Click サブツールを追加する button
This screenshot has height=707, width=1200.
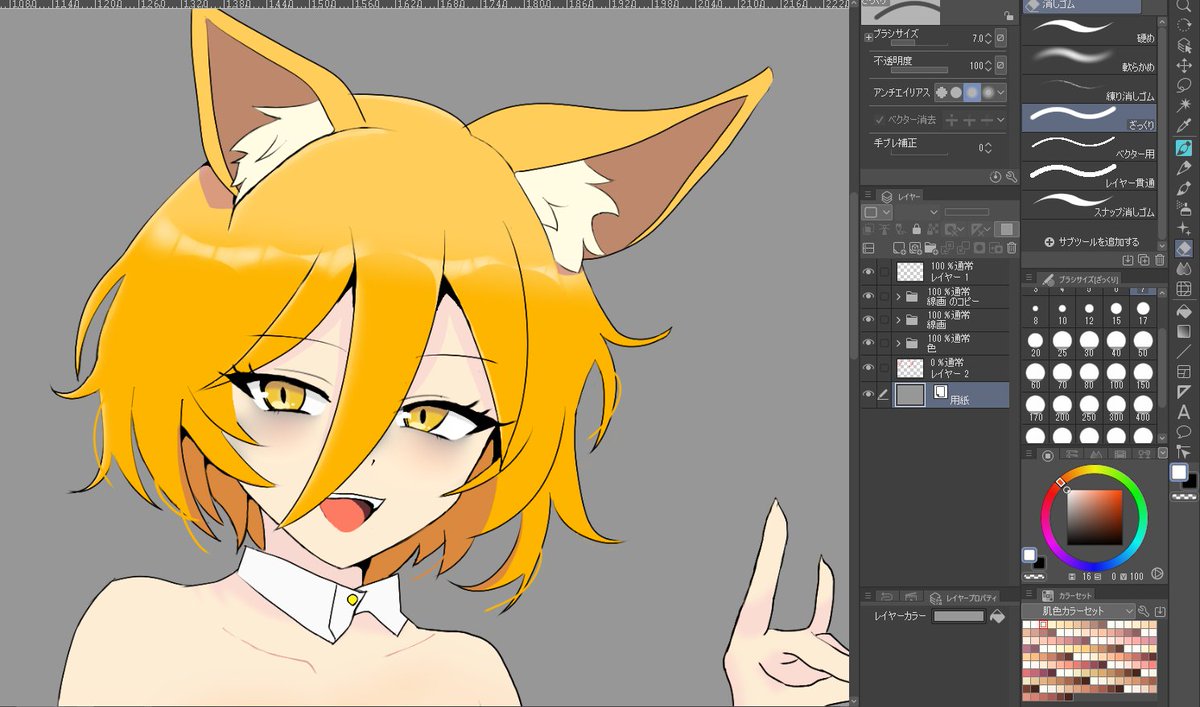click(1091, 242)
